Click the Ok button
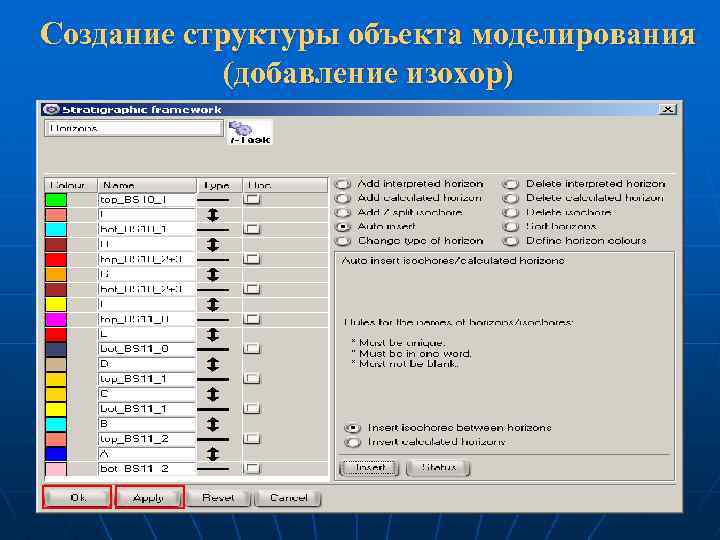 coord(77,497)
